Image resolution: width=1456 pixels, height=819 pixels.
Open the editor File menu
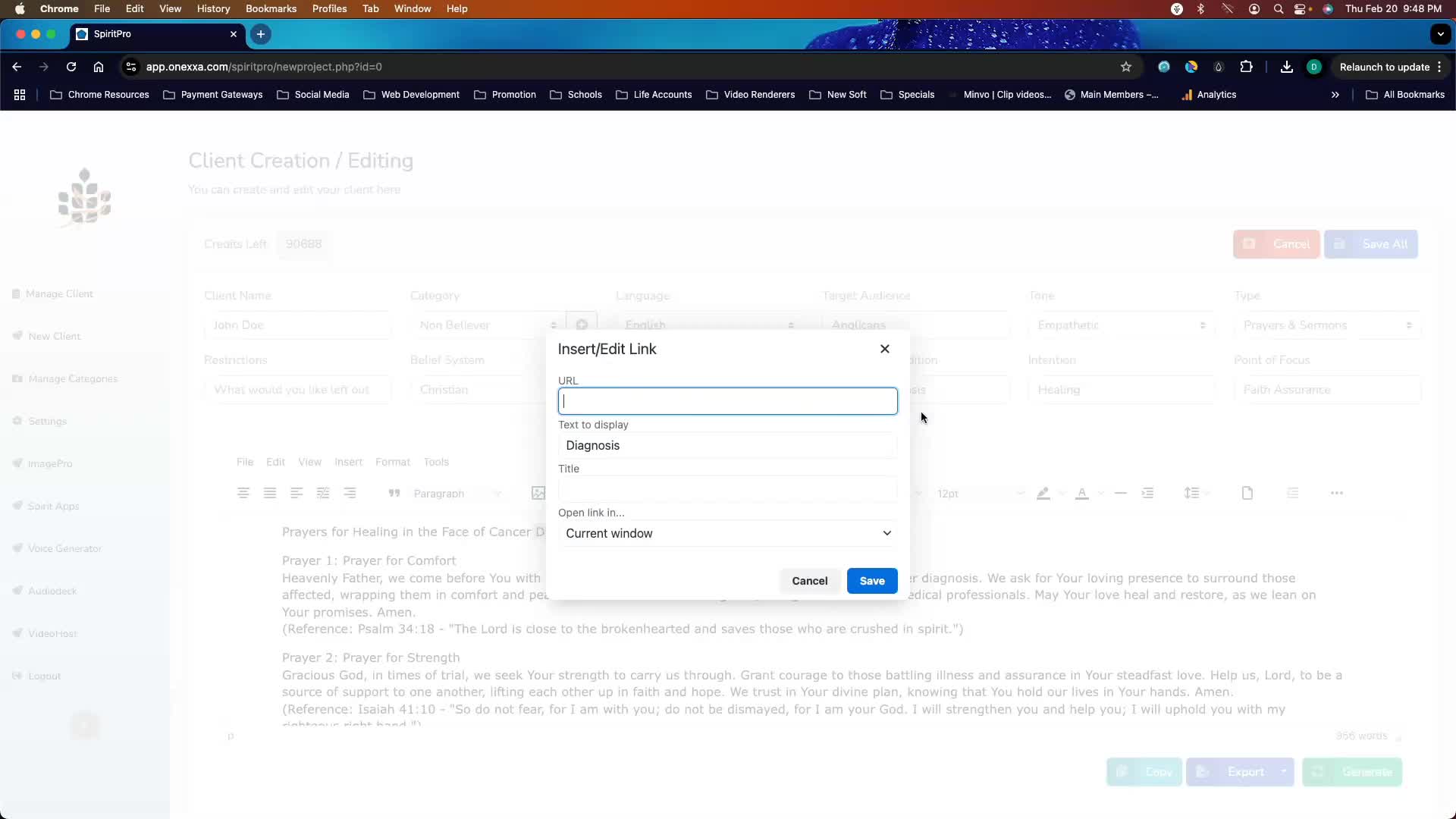coord(245,462)
